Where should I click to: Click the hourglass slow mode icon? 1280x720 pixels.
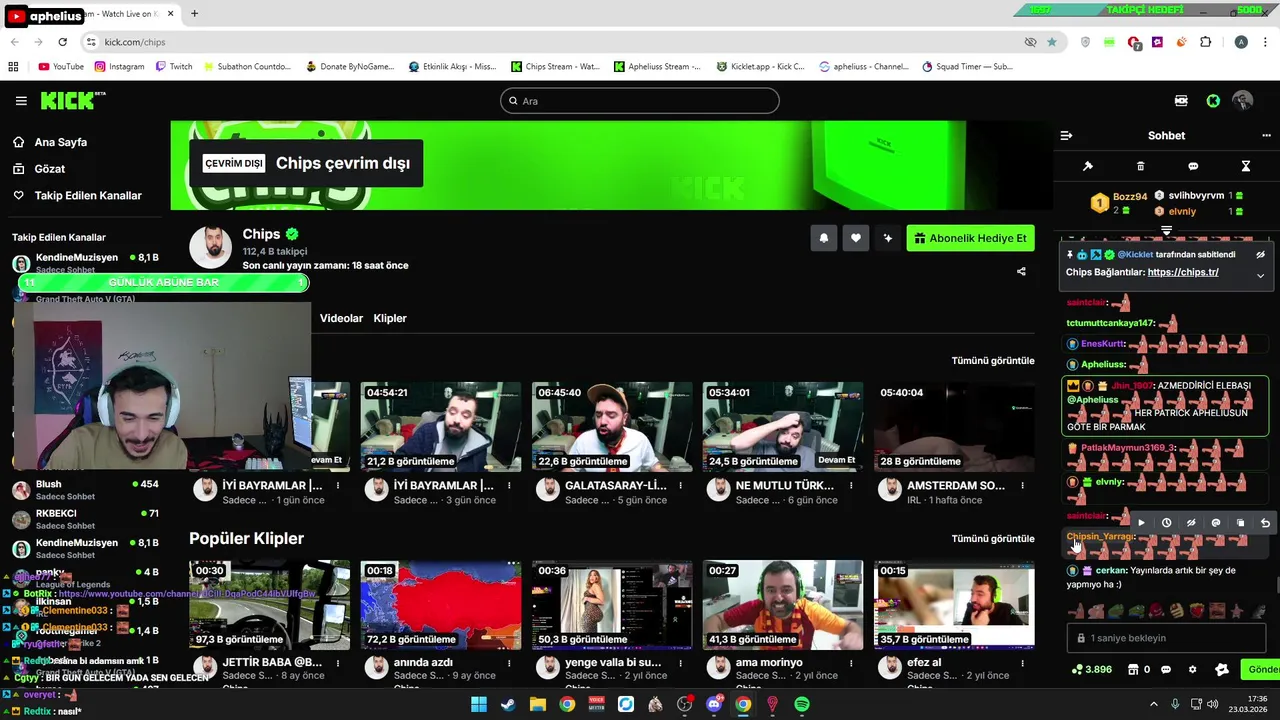point(1246,166)
